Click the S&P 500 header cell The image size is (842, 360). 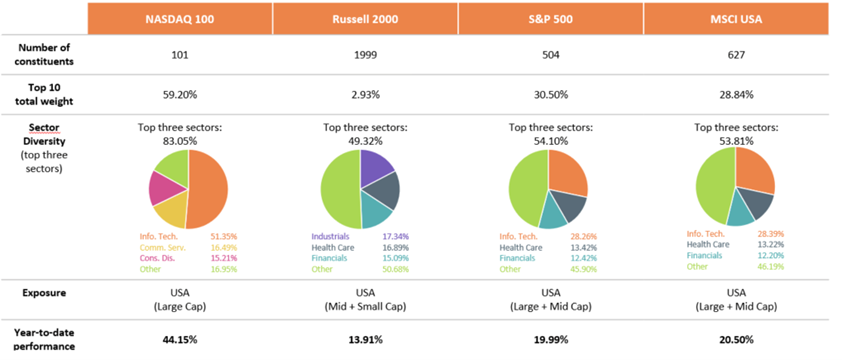point(550,19)
